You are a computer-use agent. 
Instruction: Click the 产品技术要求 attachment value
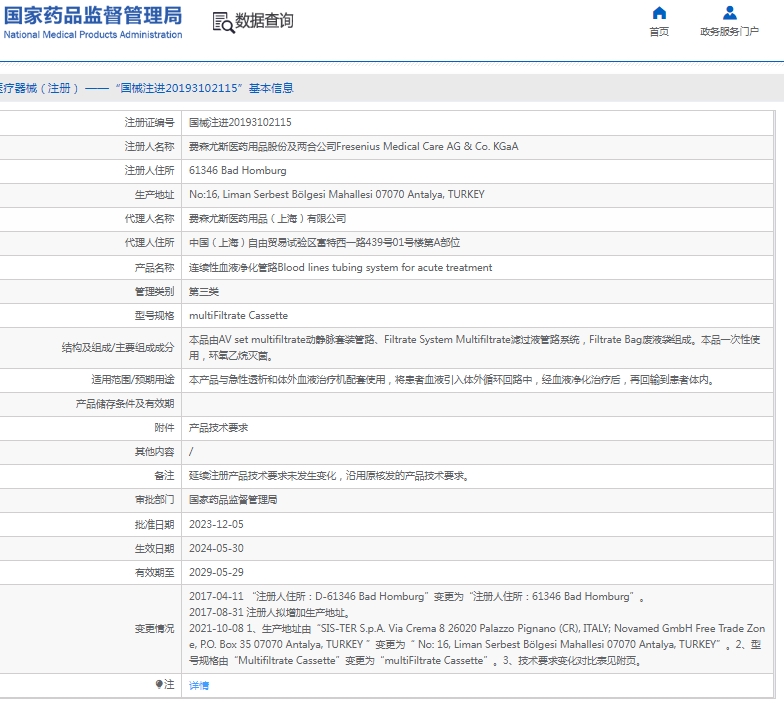coord(218,428)
